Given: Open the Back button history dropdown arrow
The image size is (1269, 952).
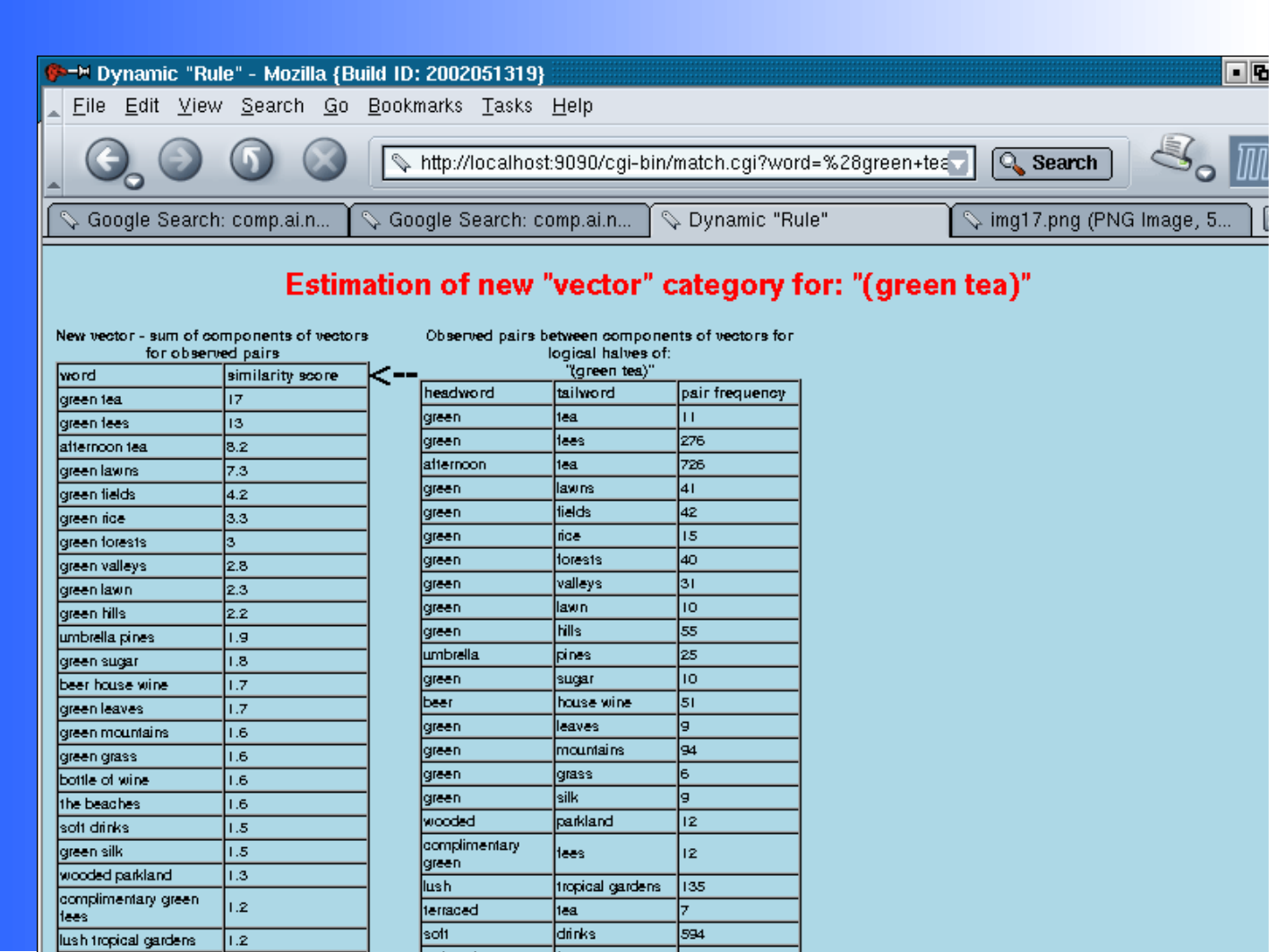Looking at the screenshot, I should (134, 182).
